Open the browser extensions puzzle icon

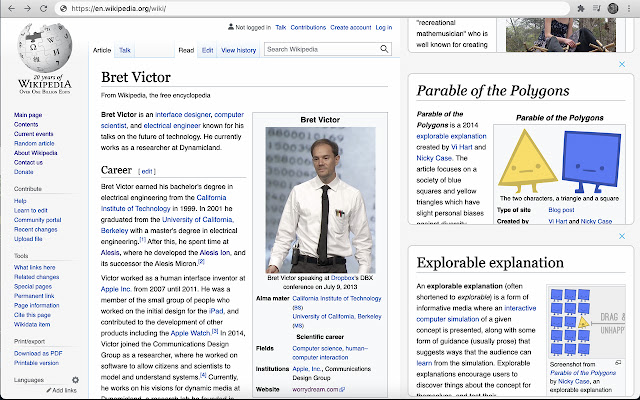click(x=583, y=8)
